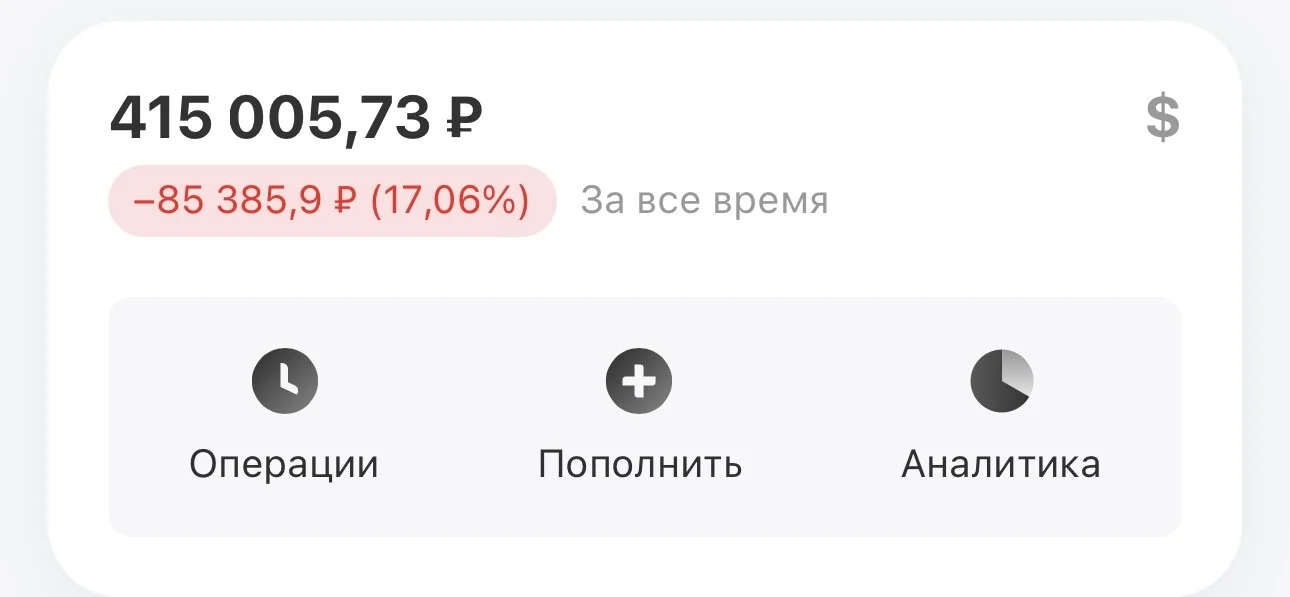
Task: Switch currency with the dollar sign icon
Action: click(1162, 119)
